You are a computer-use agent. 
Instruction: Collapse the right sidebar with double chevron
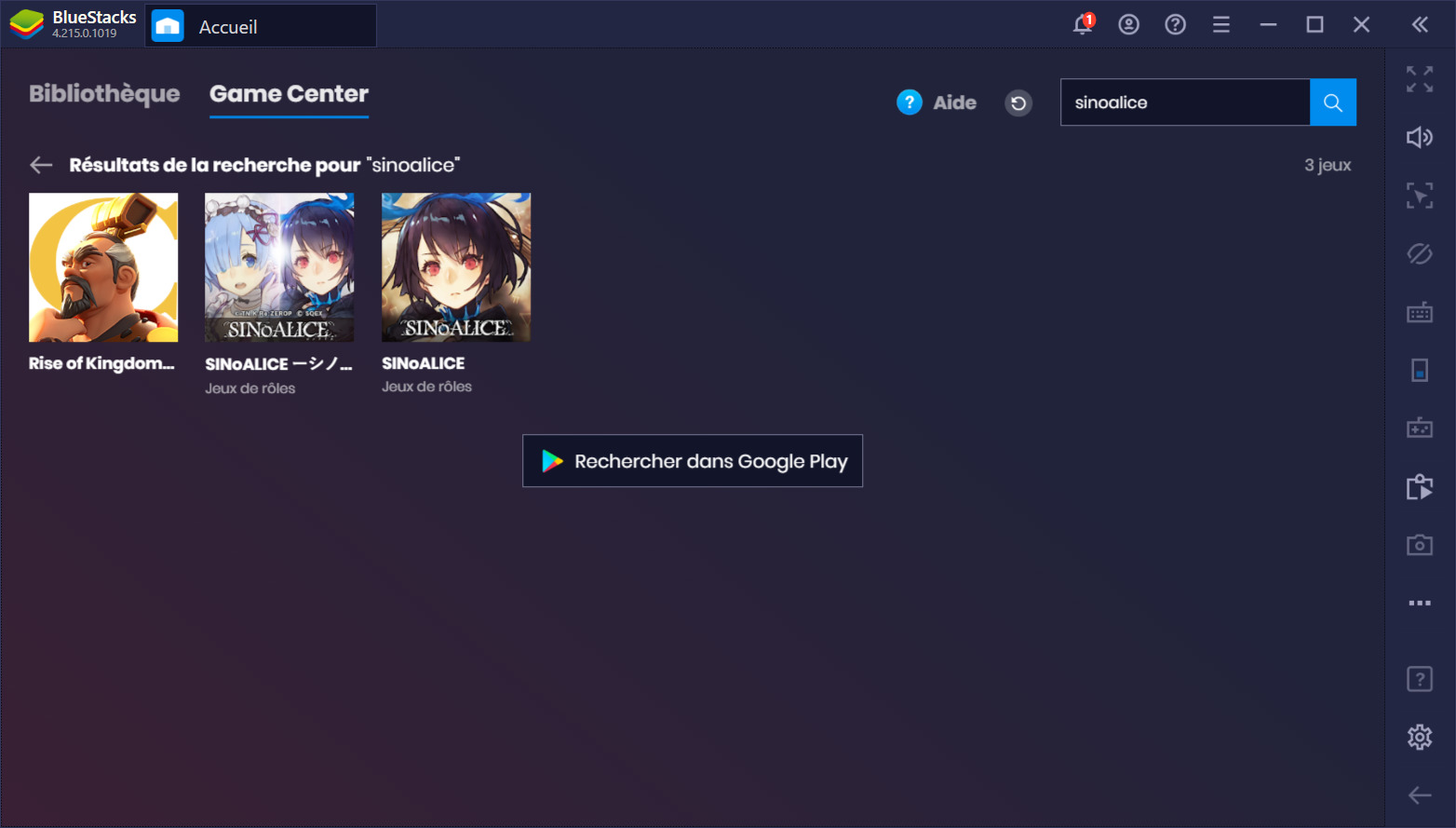1420,24
